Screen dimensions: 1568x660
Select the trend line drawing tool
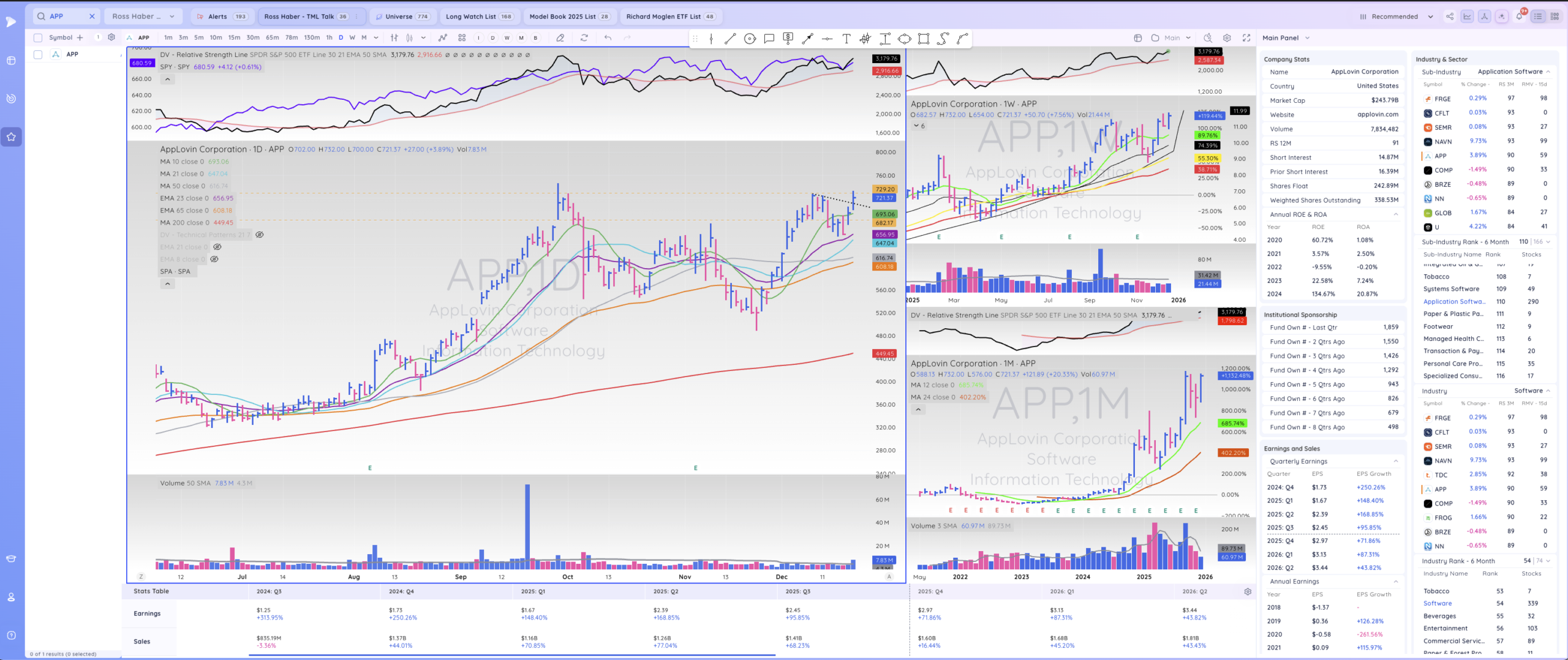729,39
